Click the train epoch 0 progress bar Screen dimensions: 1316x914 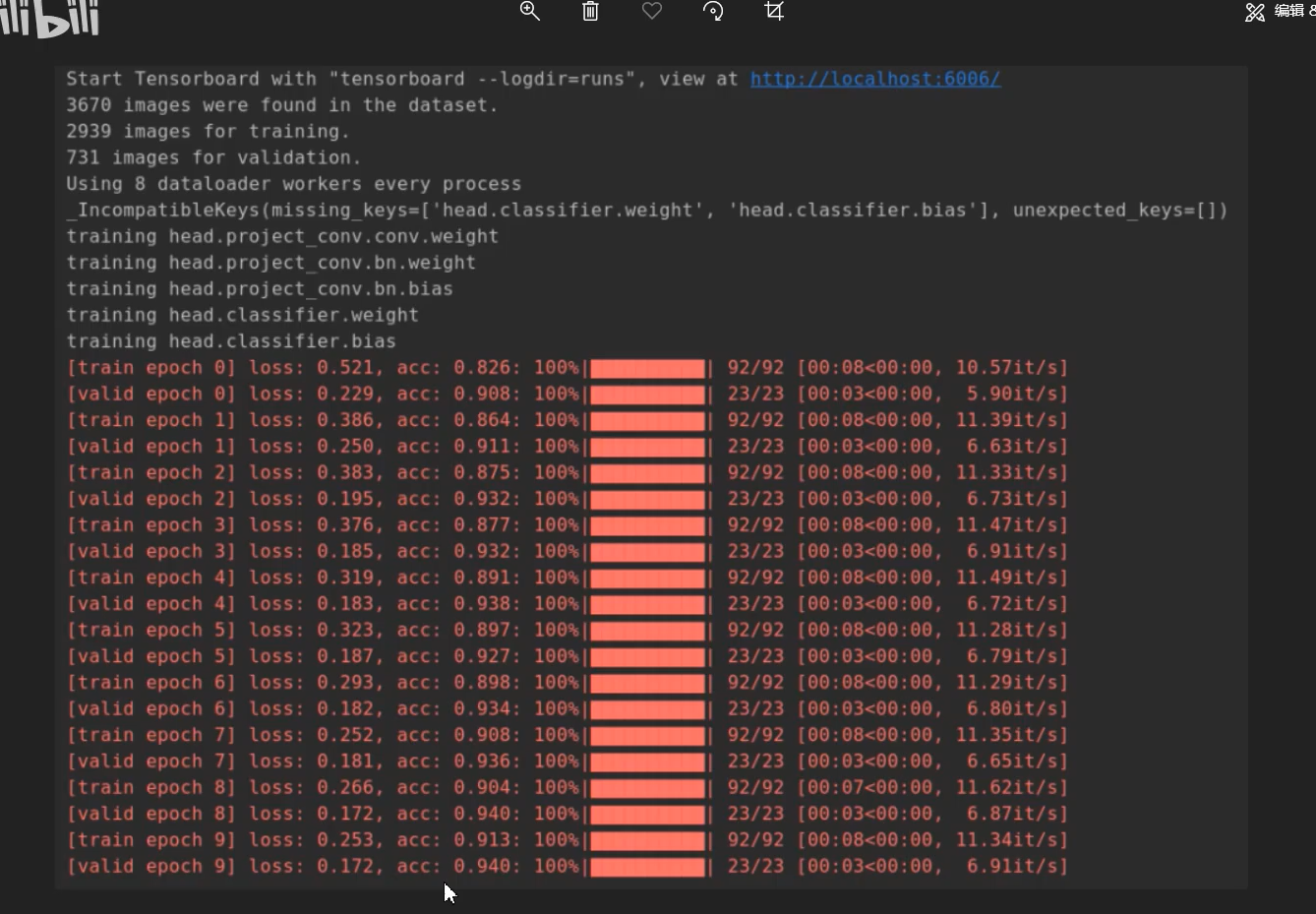pos(648,368)
